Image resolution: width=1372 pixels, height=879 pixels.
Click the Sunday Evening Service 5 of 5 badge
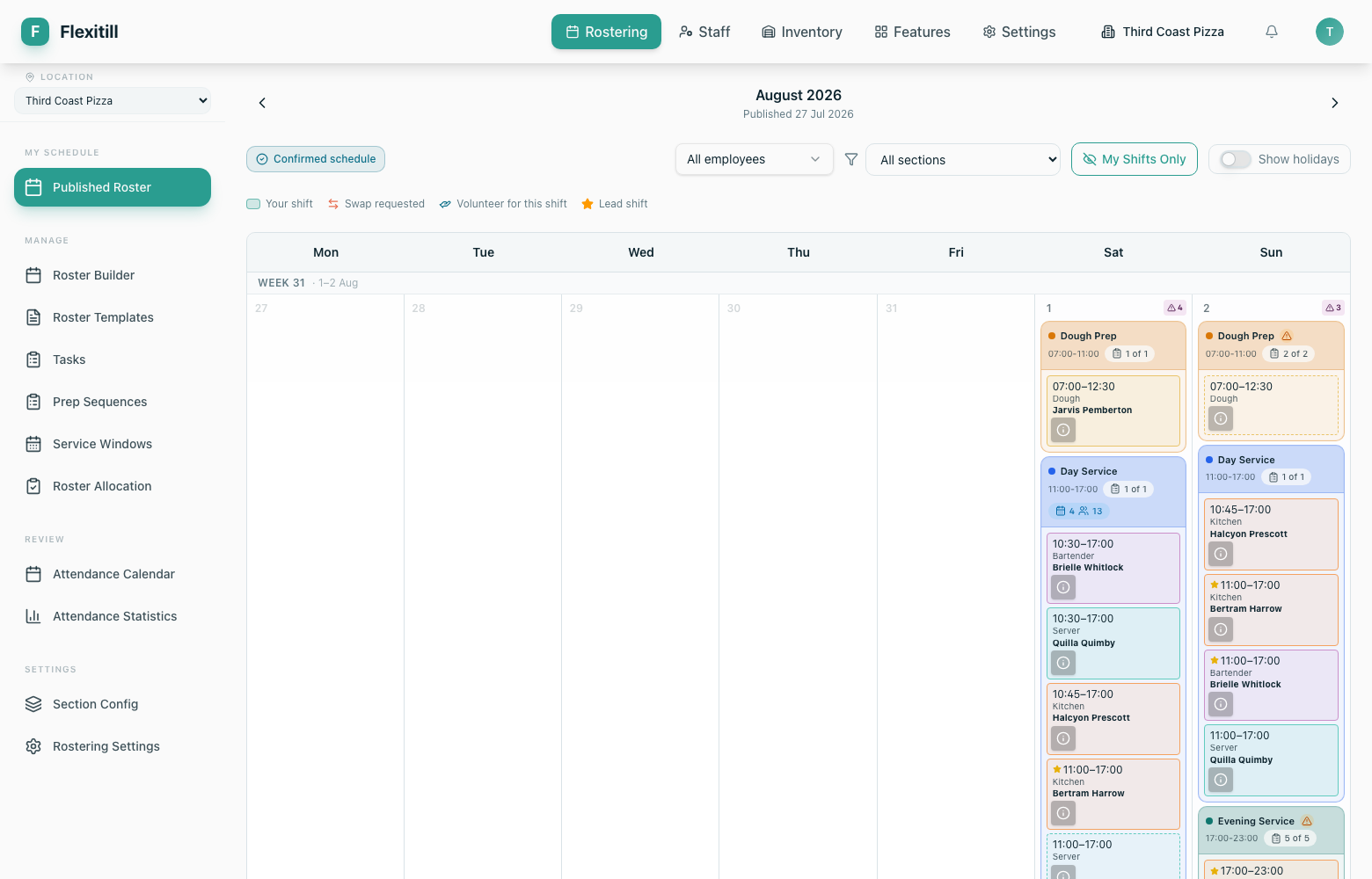pos(1290,839)
